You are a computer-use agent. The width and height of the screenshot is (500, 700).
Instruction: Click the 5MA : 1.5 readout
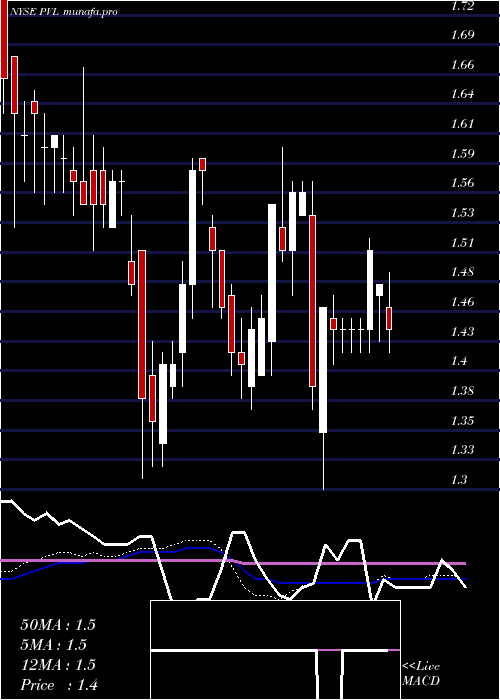[x=54, y=645]
